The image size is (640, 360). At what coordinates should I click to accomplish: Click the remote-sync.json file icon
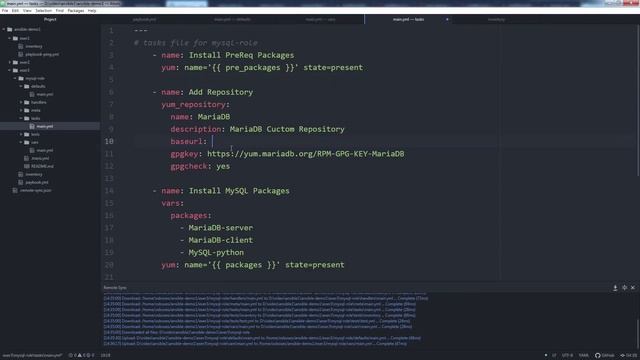click(x=16, y=190)
